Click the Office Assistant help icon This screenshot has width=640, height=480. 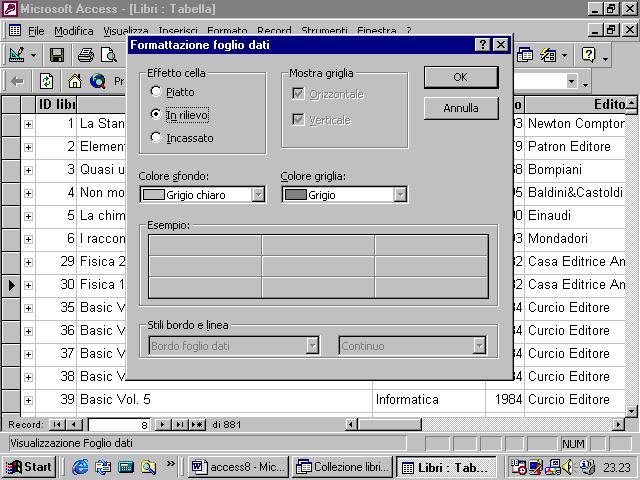tap(589, 55)
